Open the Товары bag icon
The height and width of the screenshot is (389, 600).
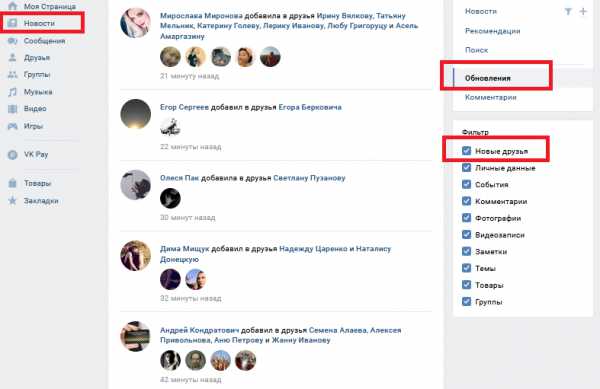click(x=13, y=183)
